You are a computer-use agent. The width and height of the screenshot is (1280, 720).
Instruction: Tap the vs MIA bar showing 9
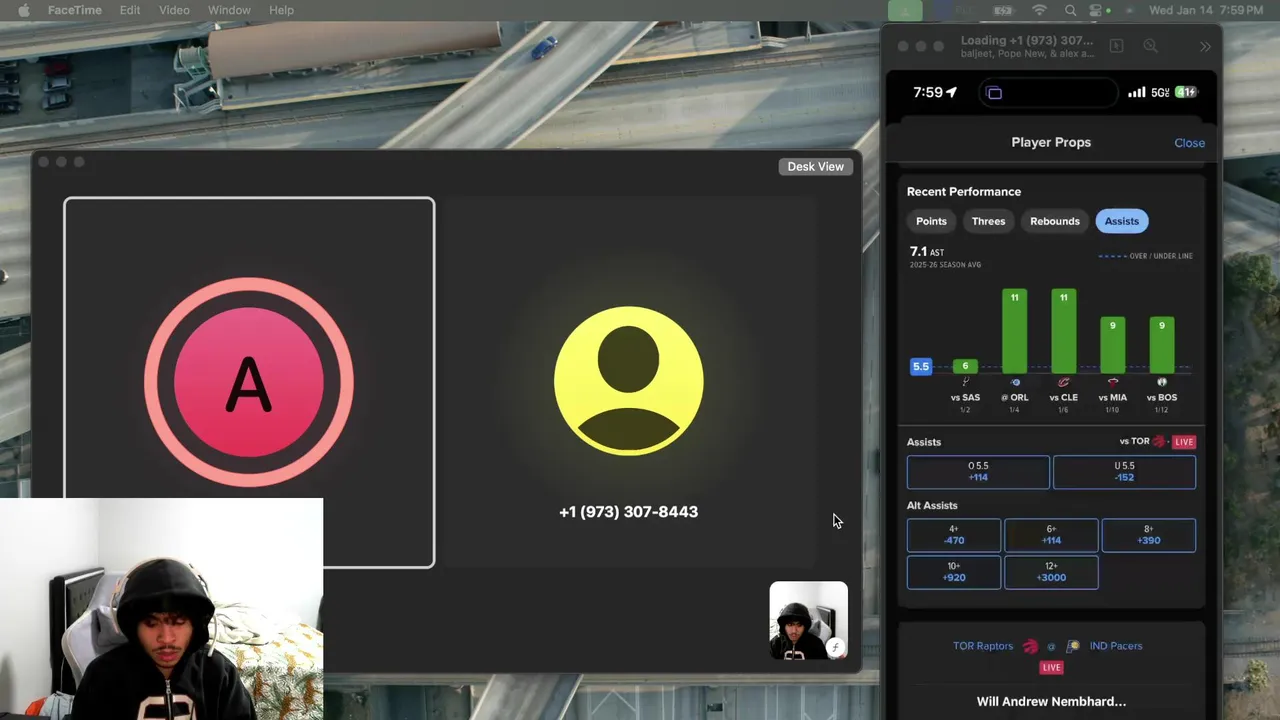pyautogui.click(x=1112, y=345)
